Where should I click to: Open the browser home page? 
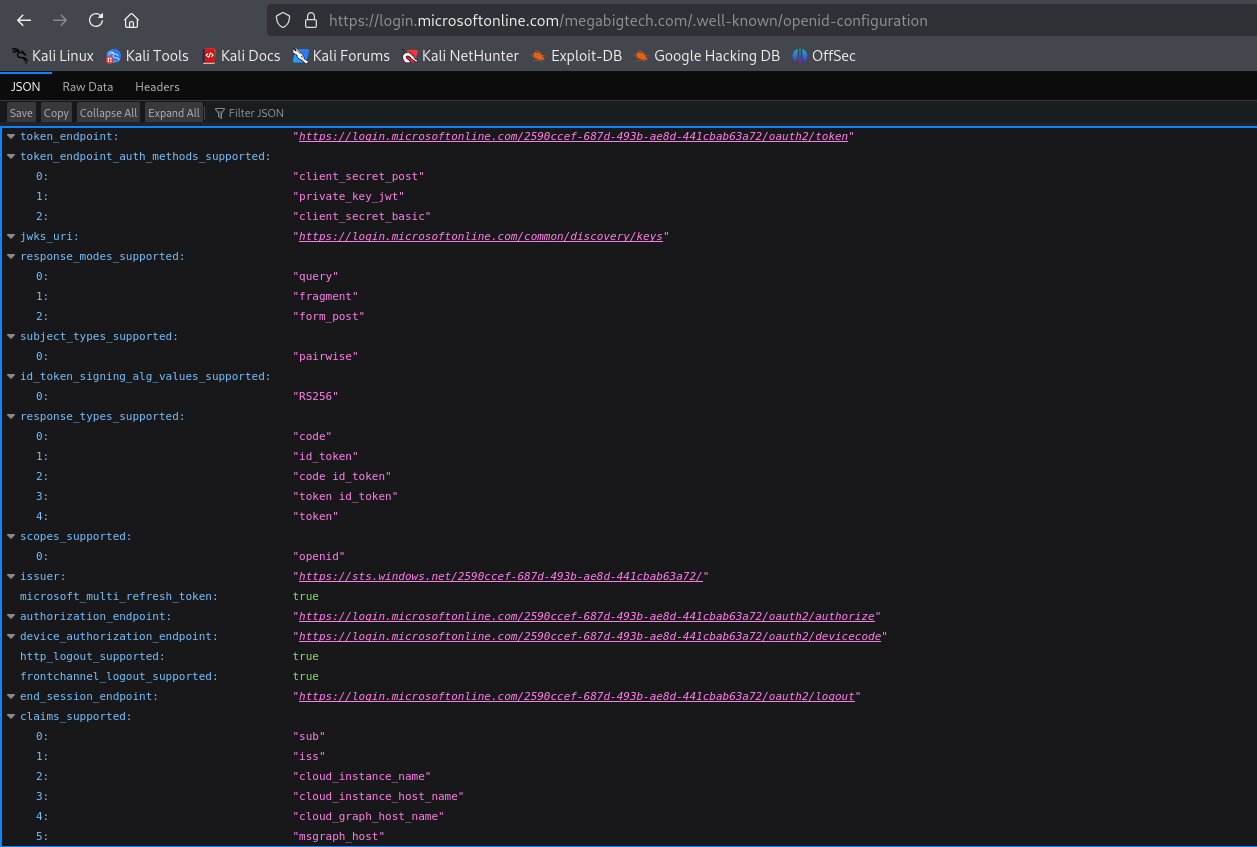click(x=131, y=20)
